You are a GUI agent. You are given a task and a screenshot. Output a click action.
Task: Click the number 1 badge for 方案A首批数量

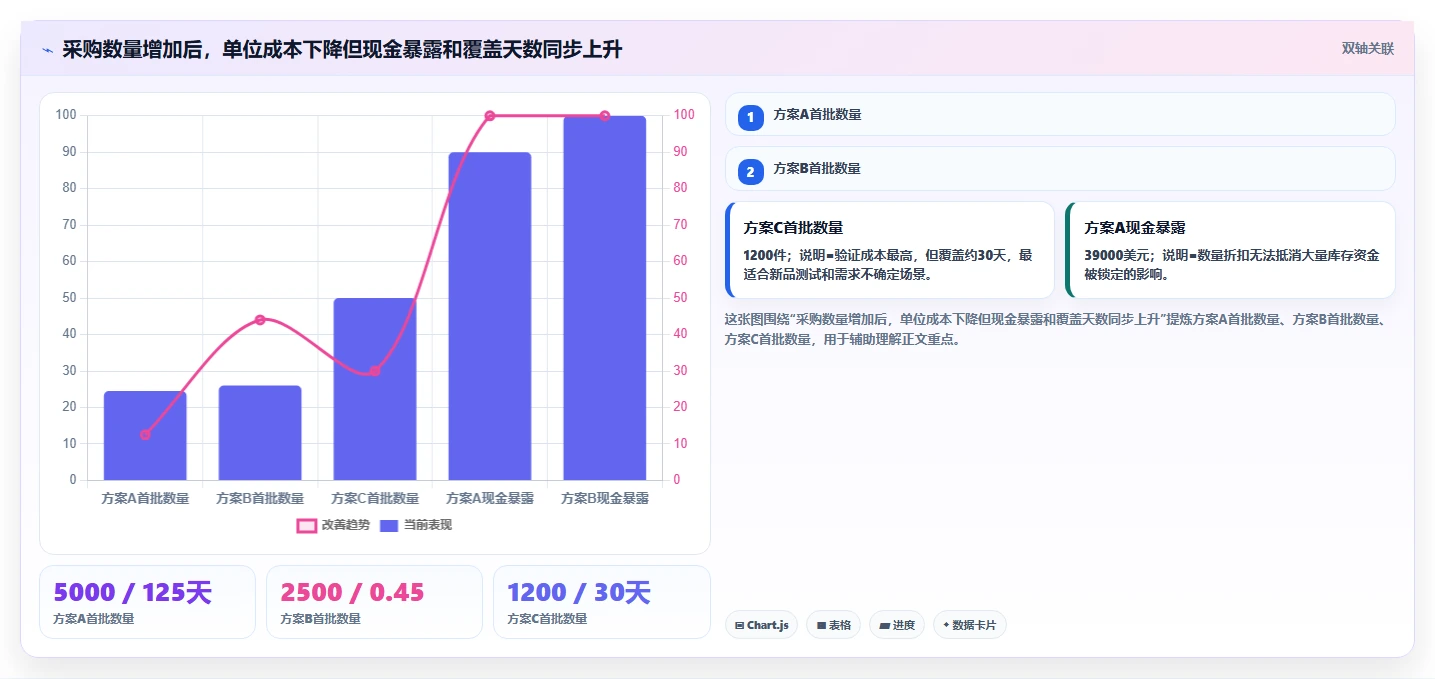click(751, 118)
